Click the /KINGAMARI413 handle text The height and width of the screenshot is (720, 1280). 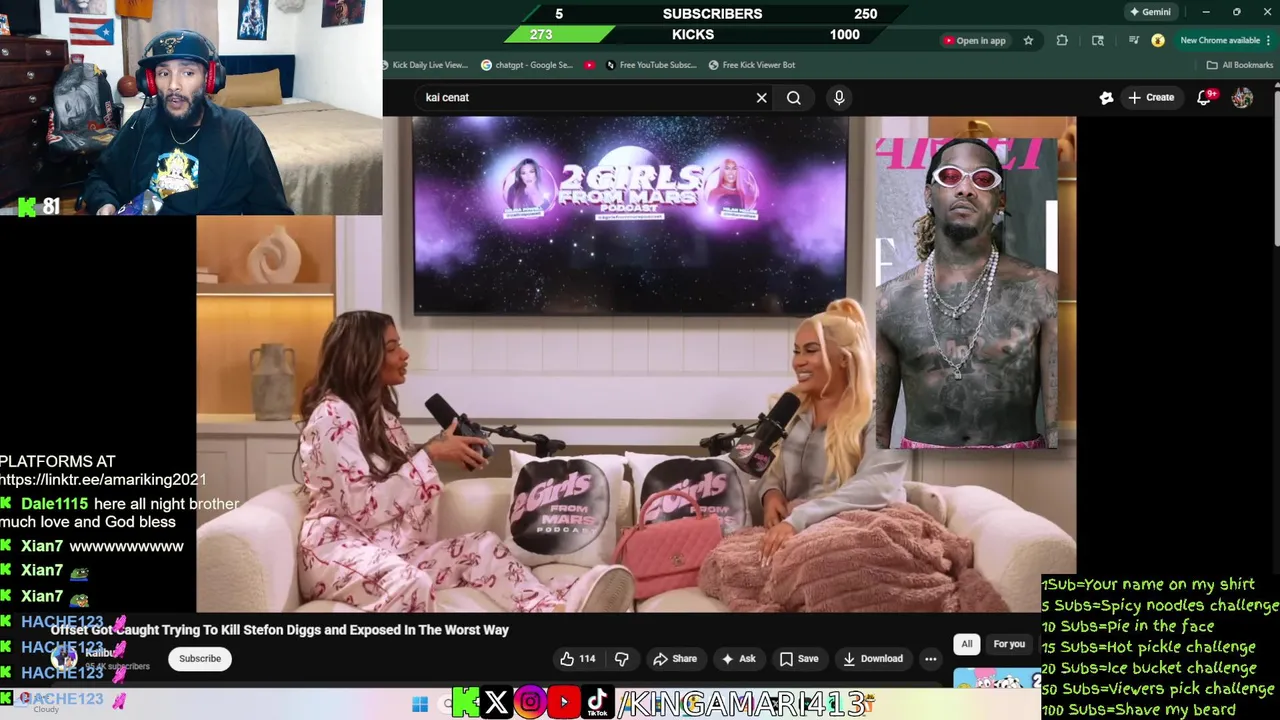click(x=742, y=704)
